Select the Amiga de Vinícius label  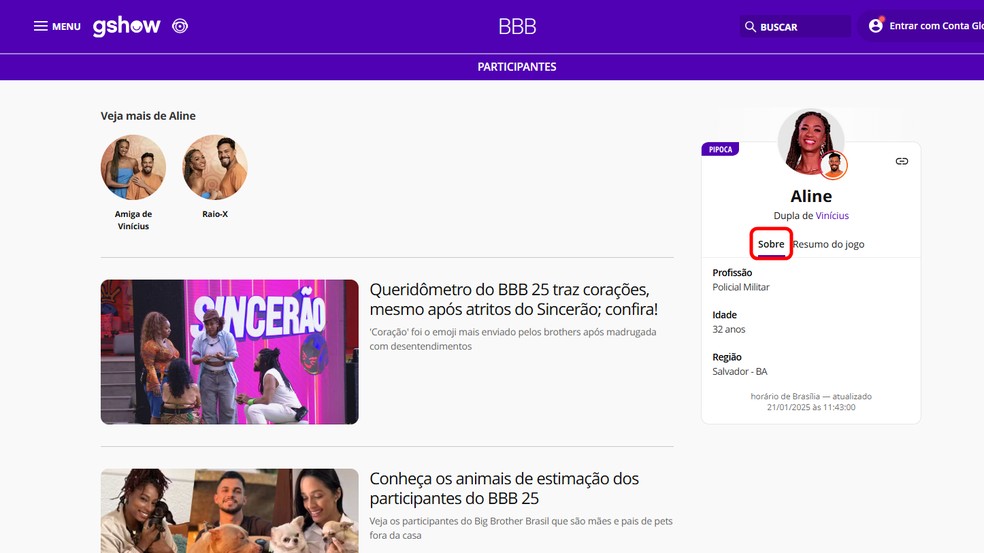[x=133, y=220]
